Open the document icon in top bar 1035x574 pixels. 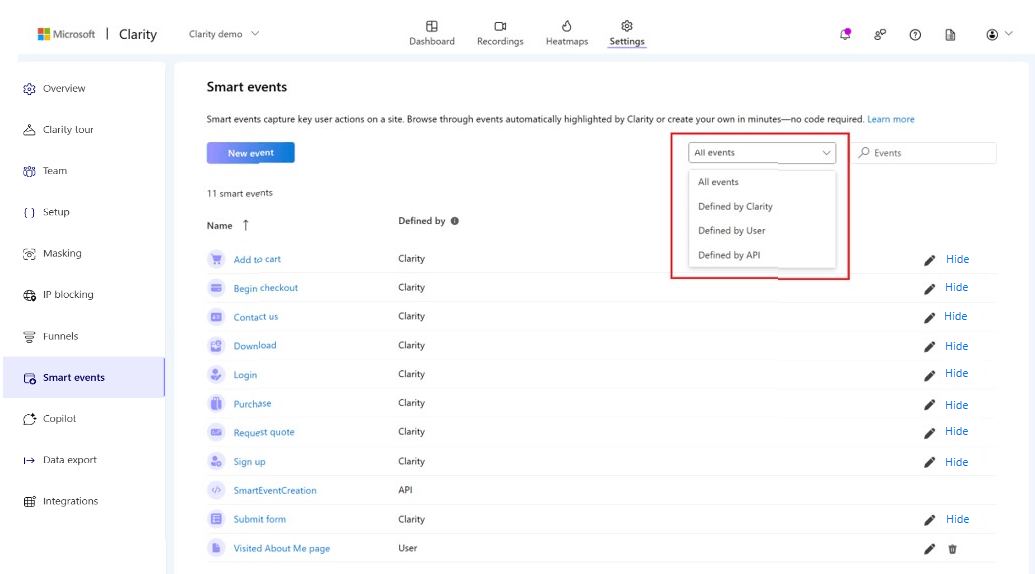[x=950, y=34]
